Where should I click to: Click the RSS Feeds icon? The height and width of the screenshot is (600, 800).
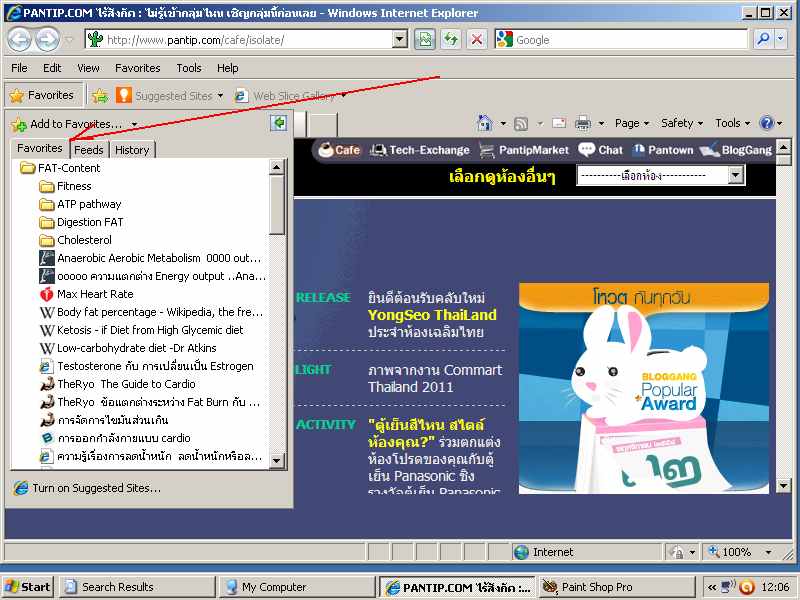(521, 123)
